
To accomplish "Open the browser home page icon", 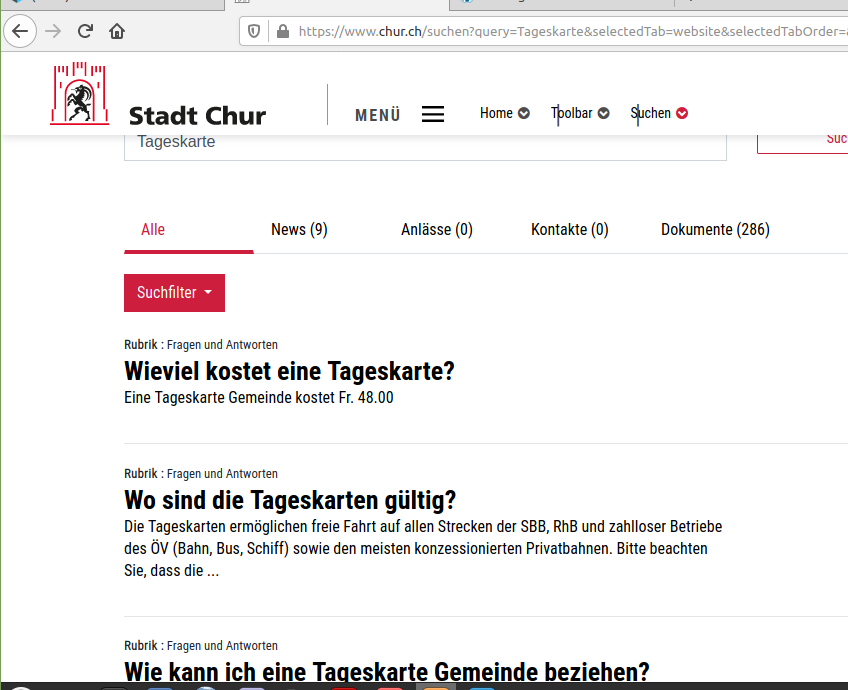I will pos(117,31).
